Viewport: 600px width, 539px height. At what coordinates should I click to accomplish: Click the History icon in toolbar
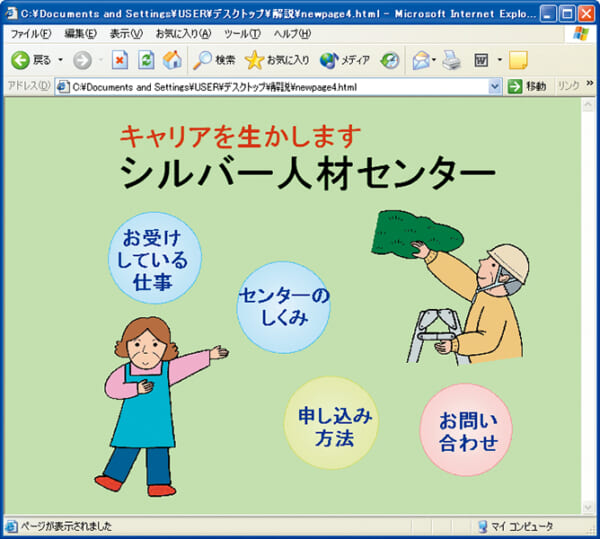click(x=390, y=60)
